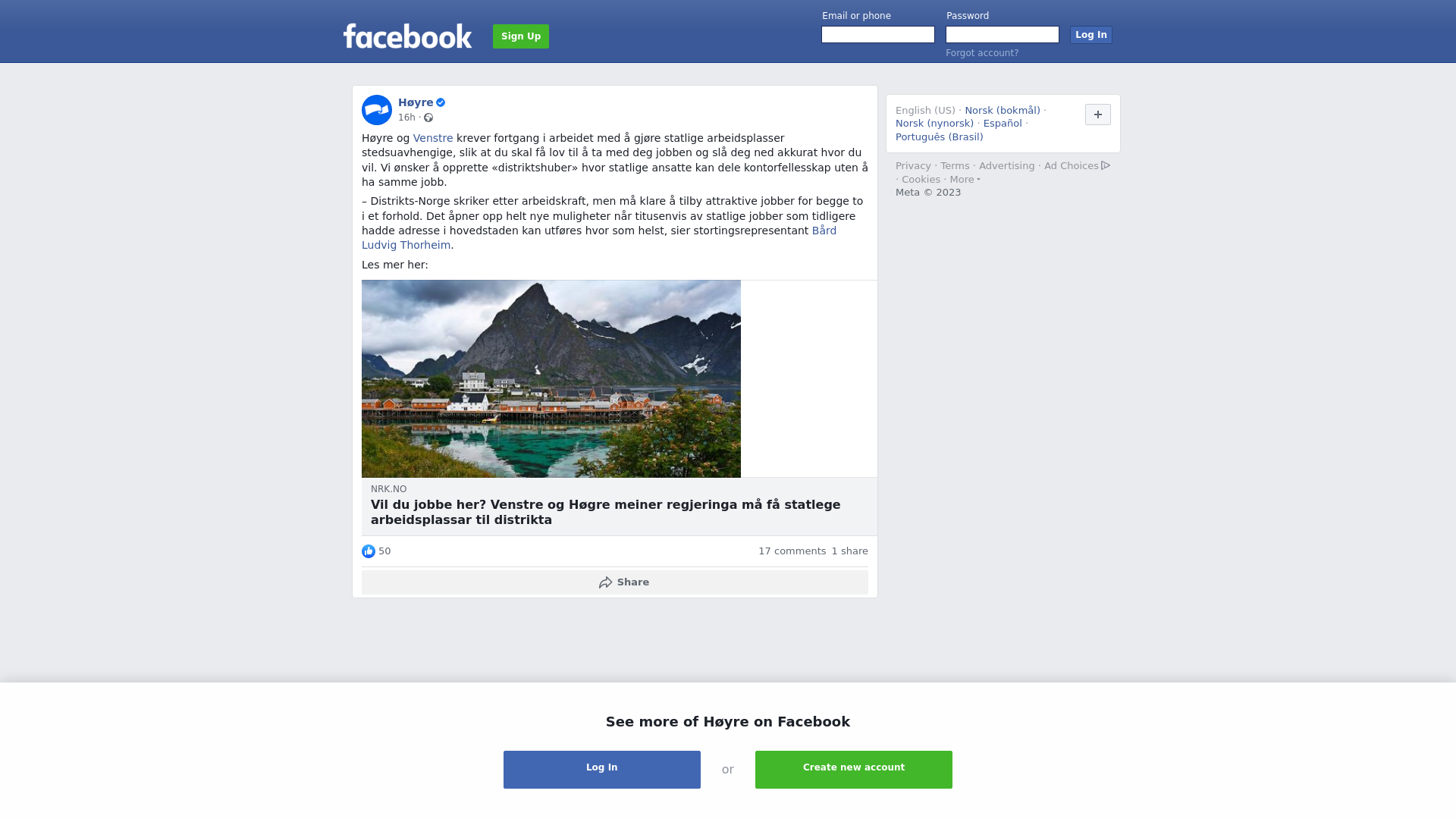
Task: Click the verified badge next to Høyre
Action: (441, 102)
